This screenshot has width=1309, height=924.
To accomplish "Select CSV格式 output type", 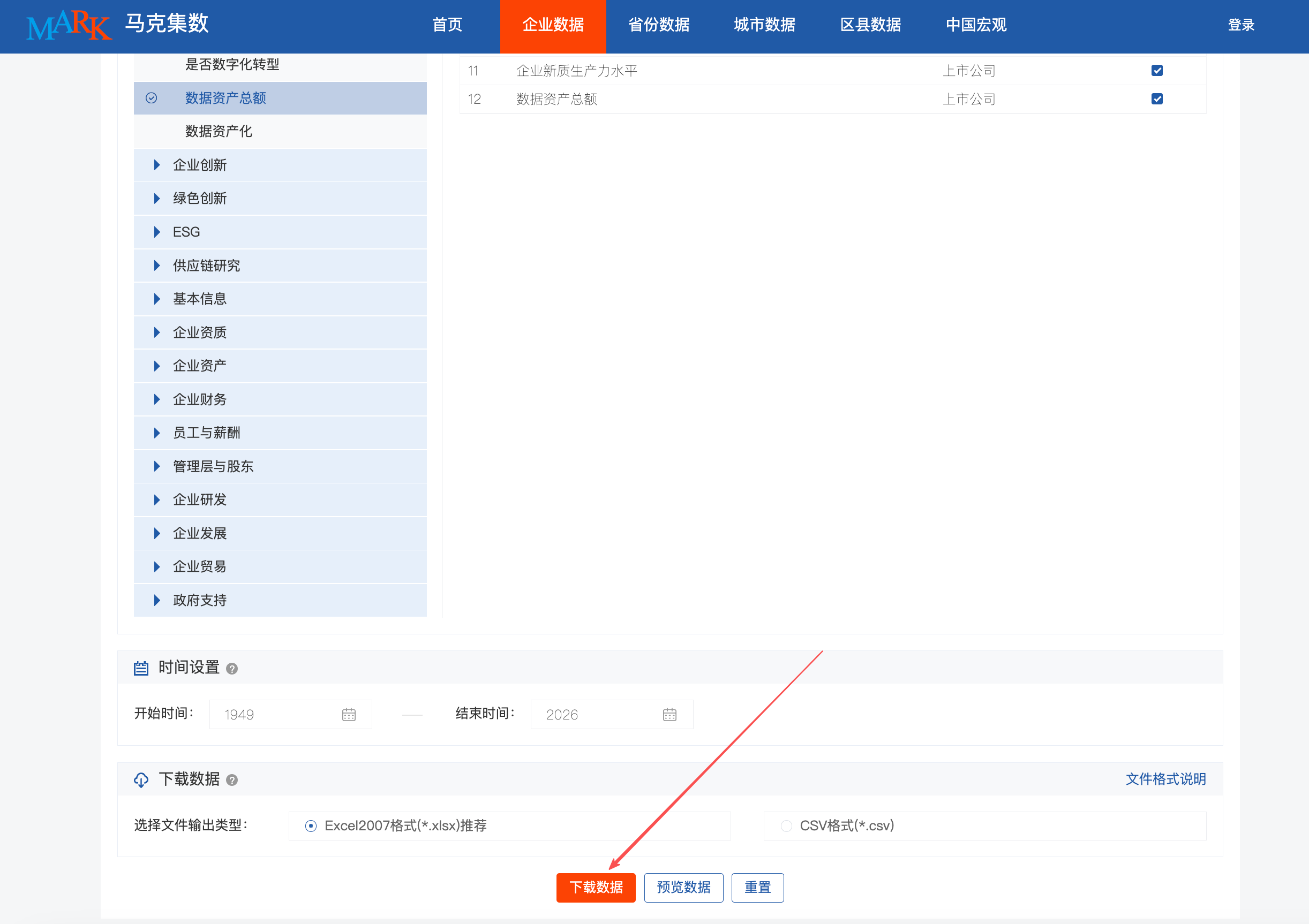I will tap(786, 825).
